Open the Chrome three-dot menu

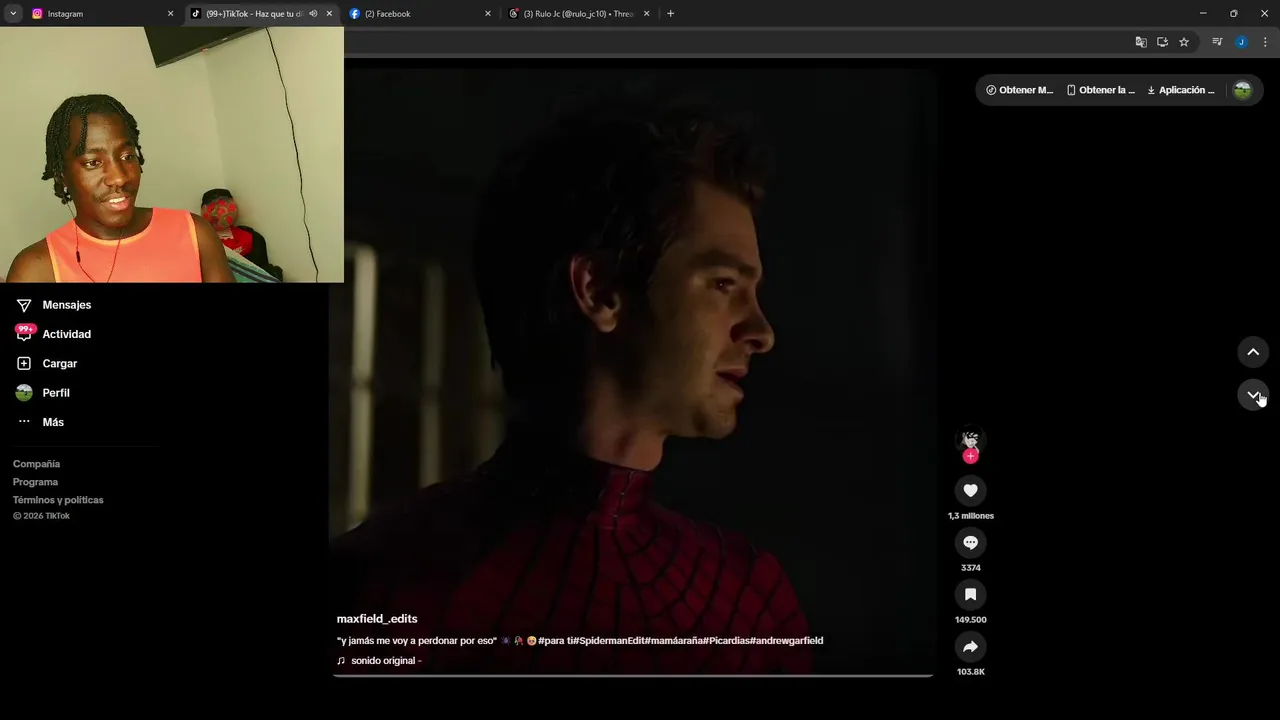pos(1265,42)
